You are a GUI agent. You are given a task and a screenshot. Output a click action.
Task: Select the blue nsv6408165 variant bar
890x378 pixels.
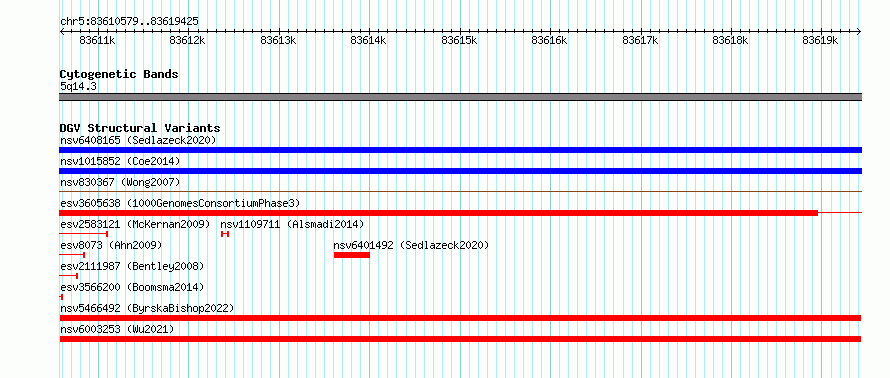click(460, 150)
